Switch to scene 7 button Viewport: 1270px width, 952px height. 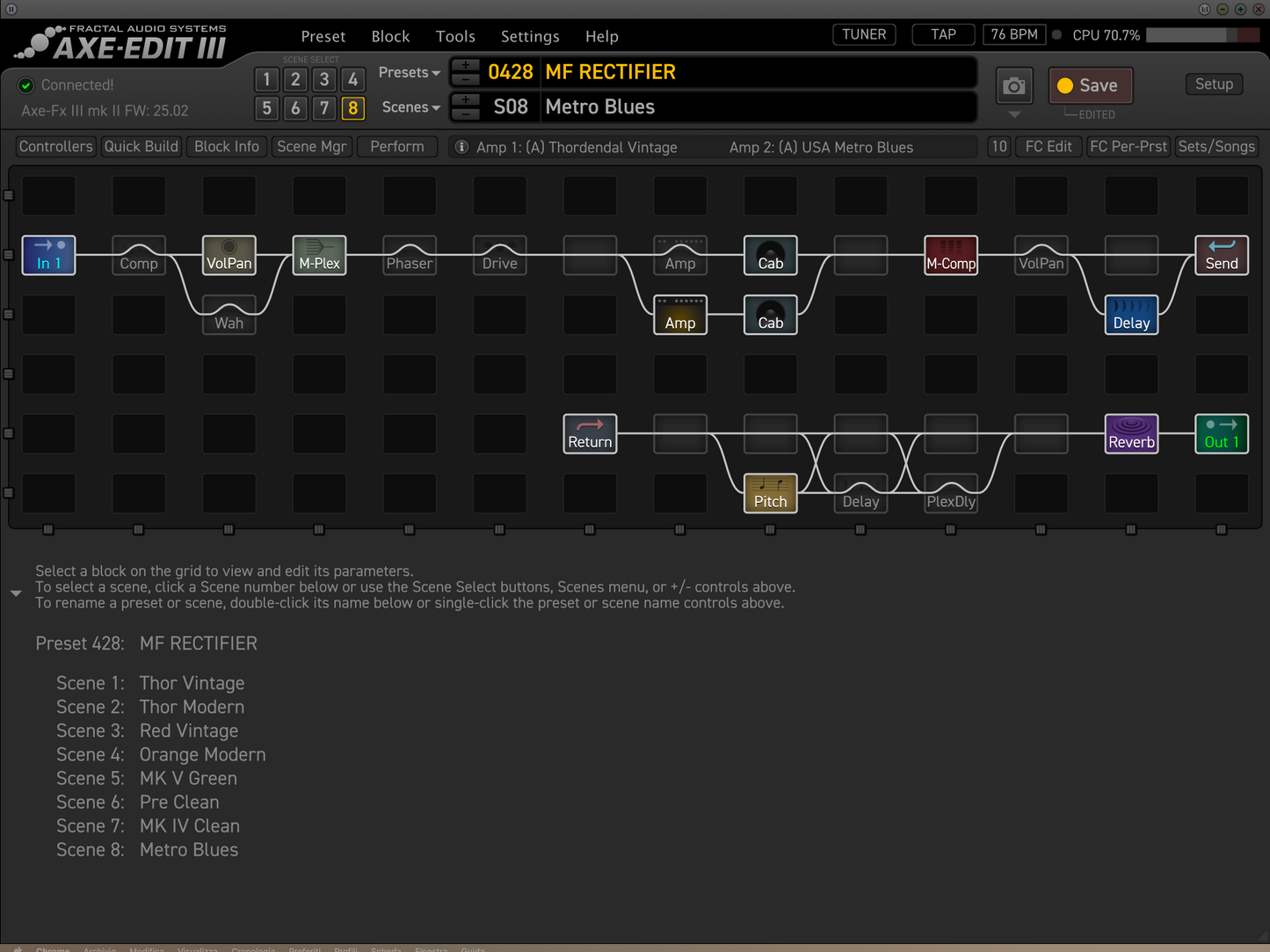(324, 108)
